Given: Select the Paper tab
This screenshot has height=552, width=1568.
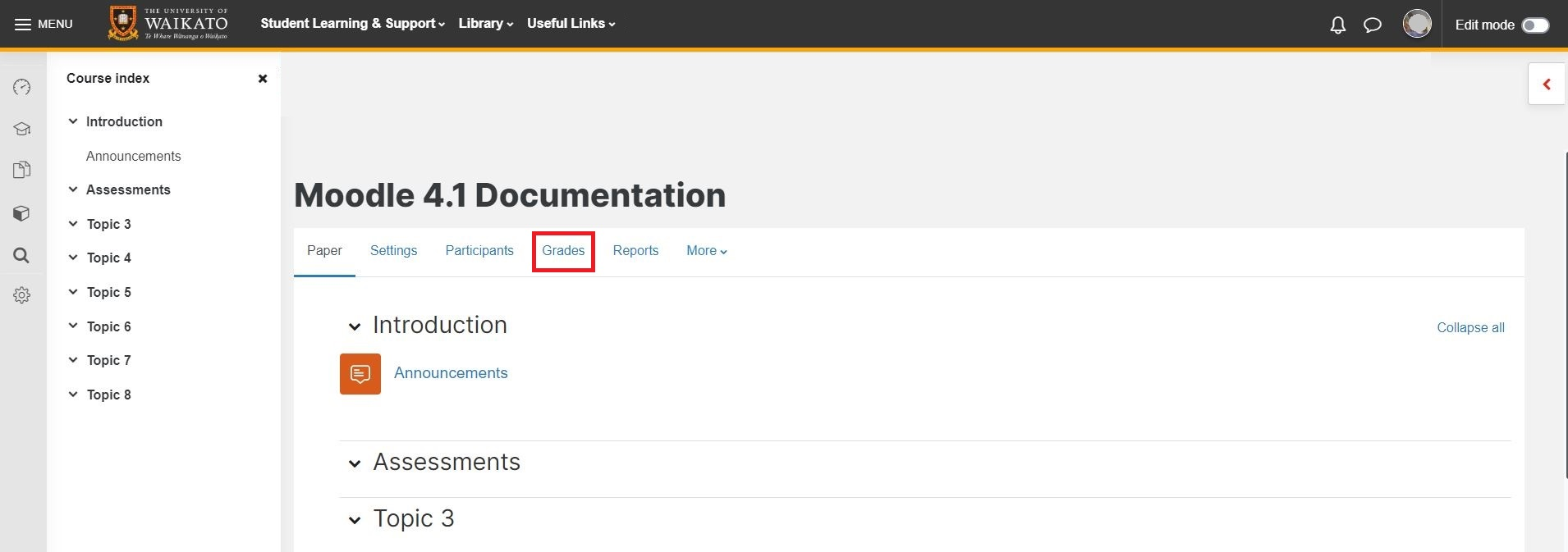Looking at the screenshot, I should point(324,251).
